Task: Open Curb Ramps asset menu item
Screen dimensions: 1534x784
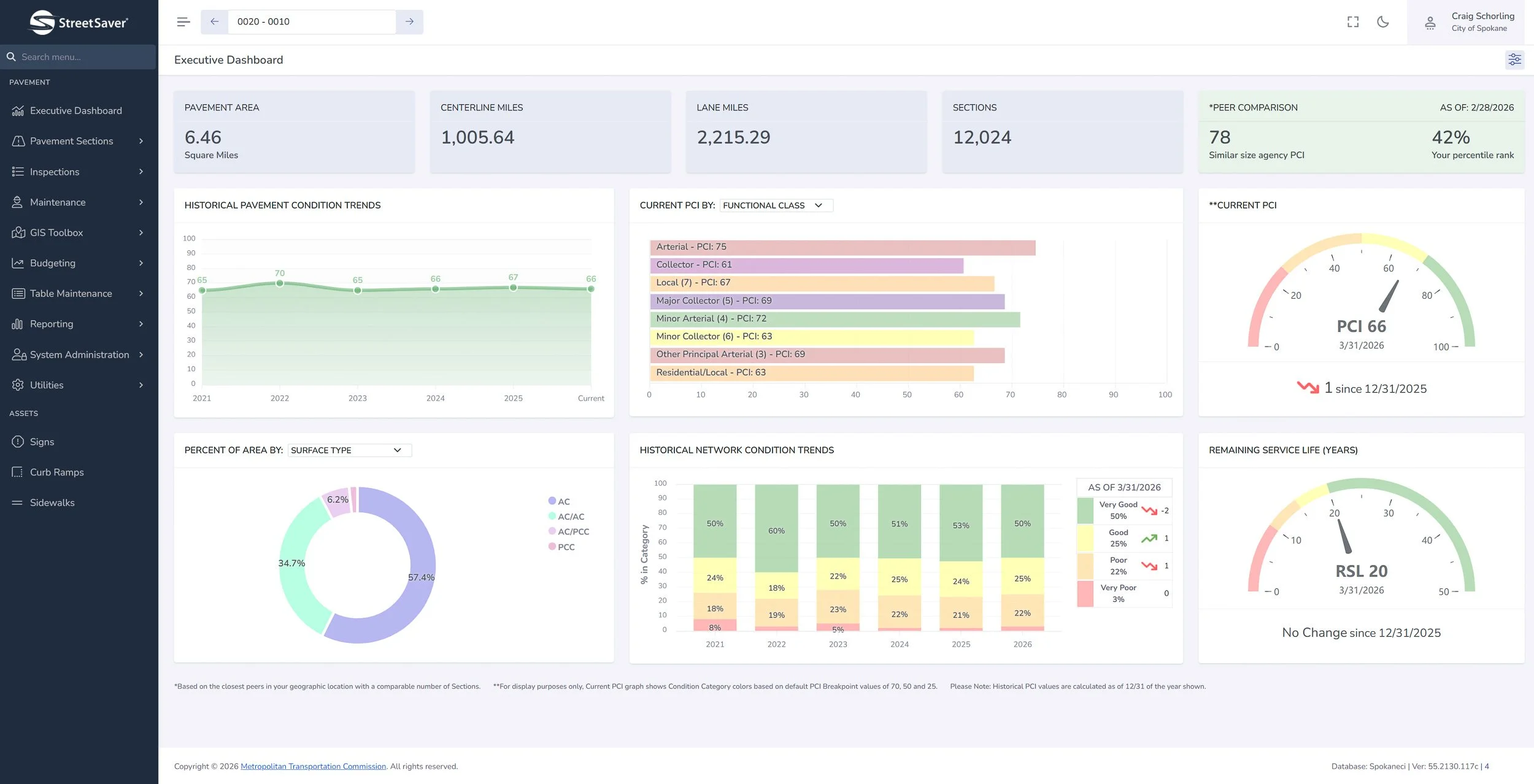Action: [57, 472]
